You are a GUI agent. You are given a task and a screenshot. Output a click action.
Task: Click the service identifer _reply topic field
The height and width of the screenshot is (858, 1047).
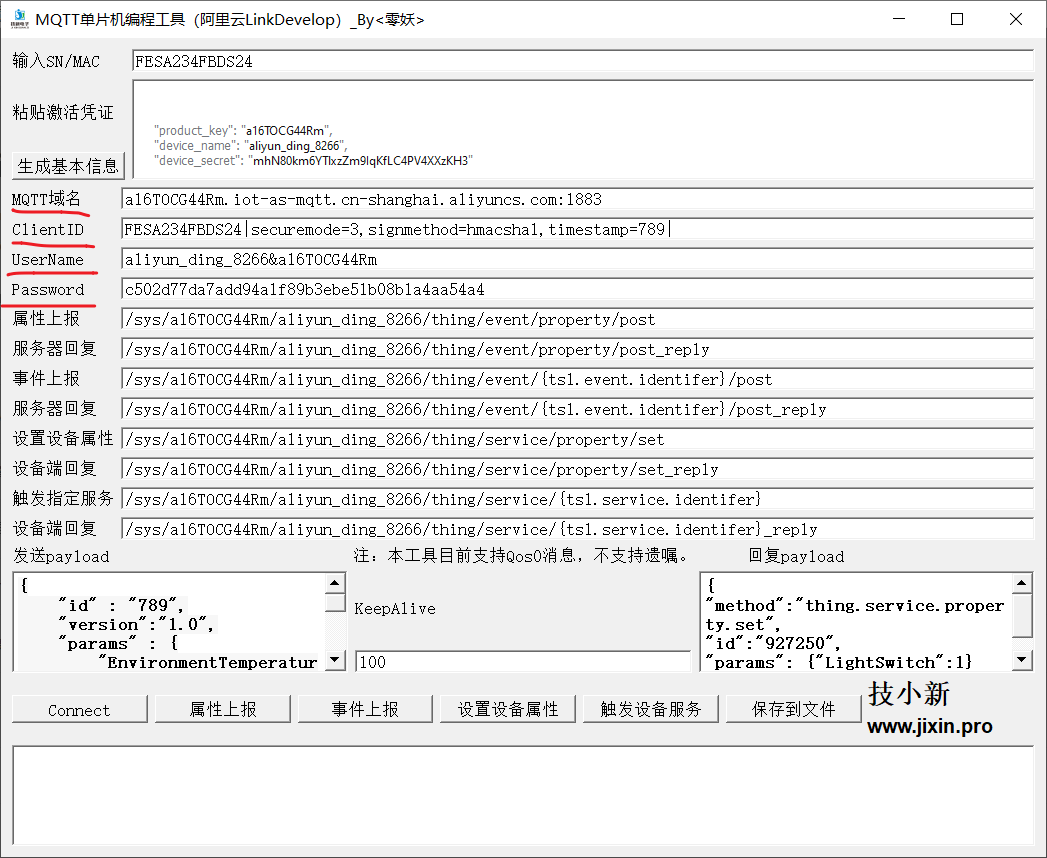[x=578, y=529]
